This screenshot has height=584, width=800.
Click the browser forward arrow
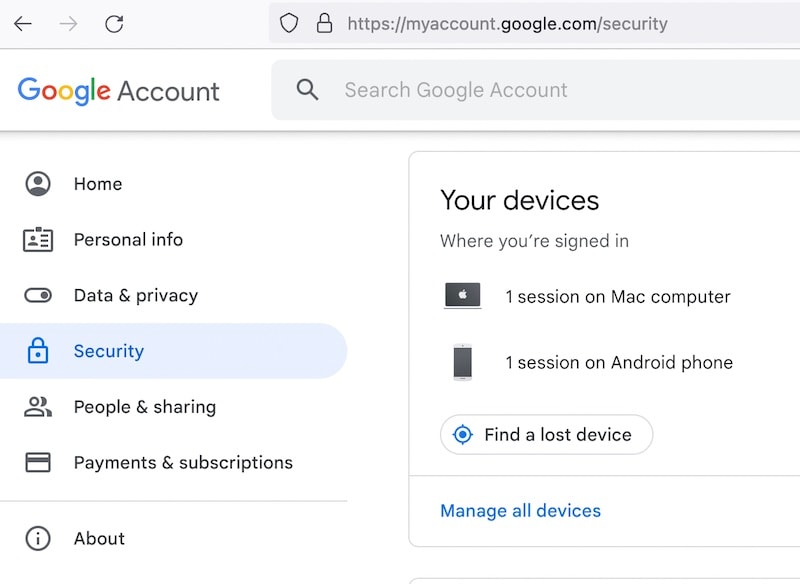pos(69,23)
